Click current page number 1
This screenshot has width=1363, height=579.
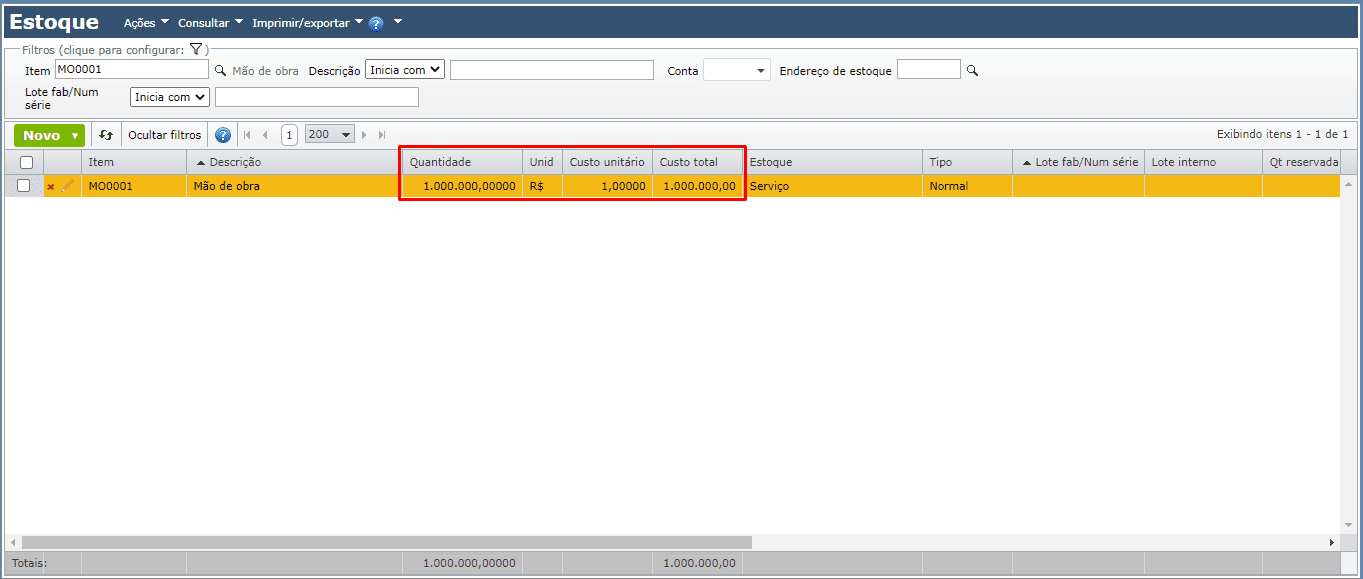289,135
